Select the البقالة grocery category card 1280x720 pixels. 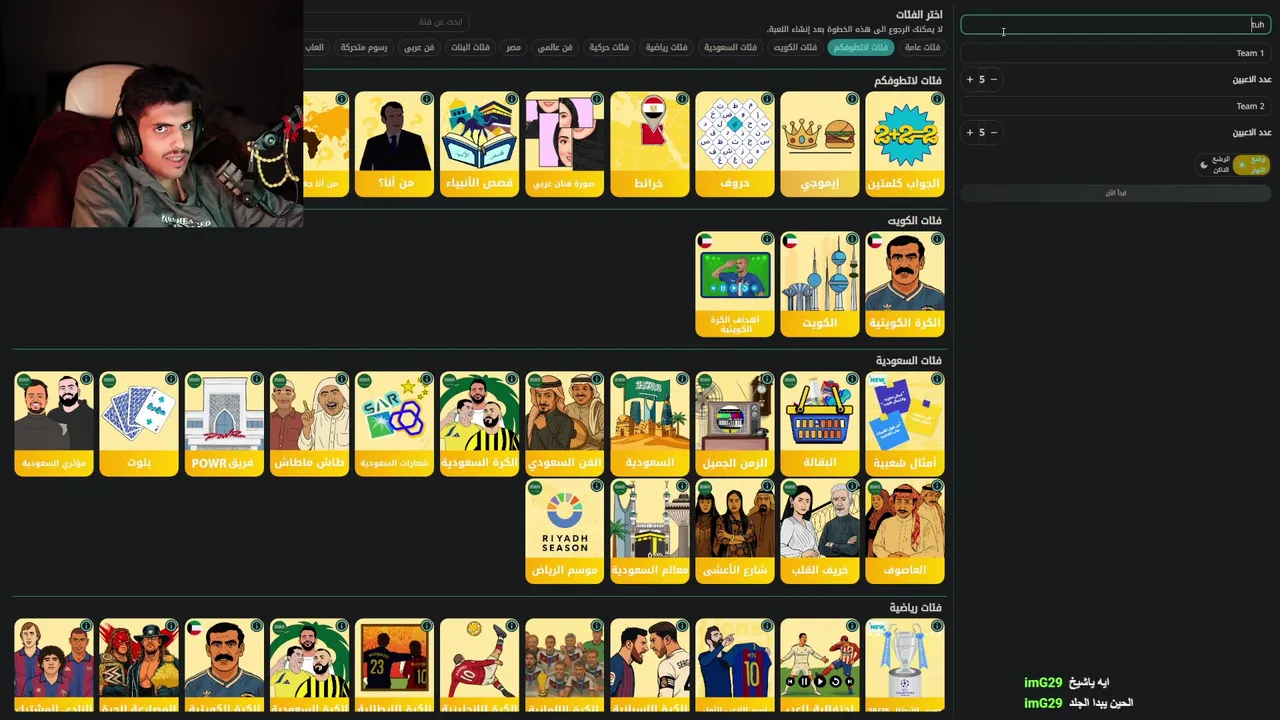[x=819, y=424]
